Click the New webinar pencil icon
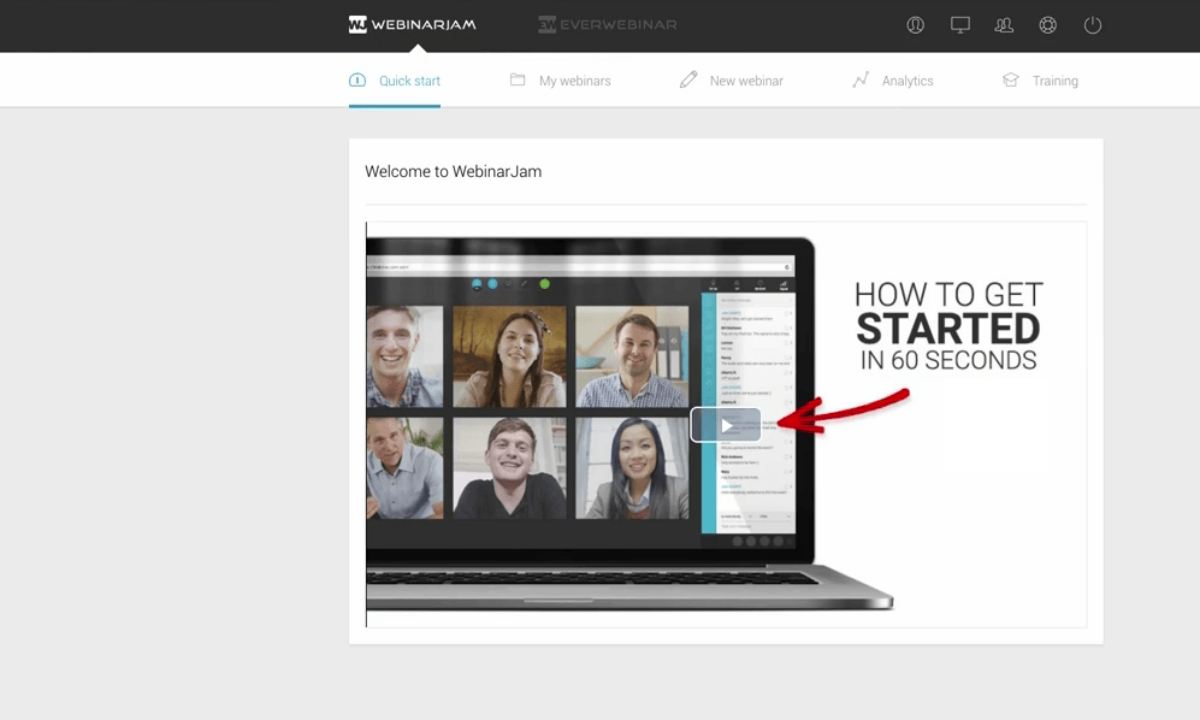The height and width of the screenshot is (720, 1200). (688, 80)
